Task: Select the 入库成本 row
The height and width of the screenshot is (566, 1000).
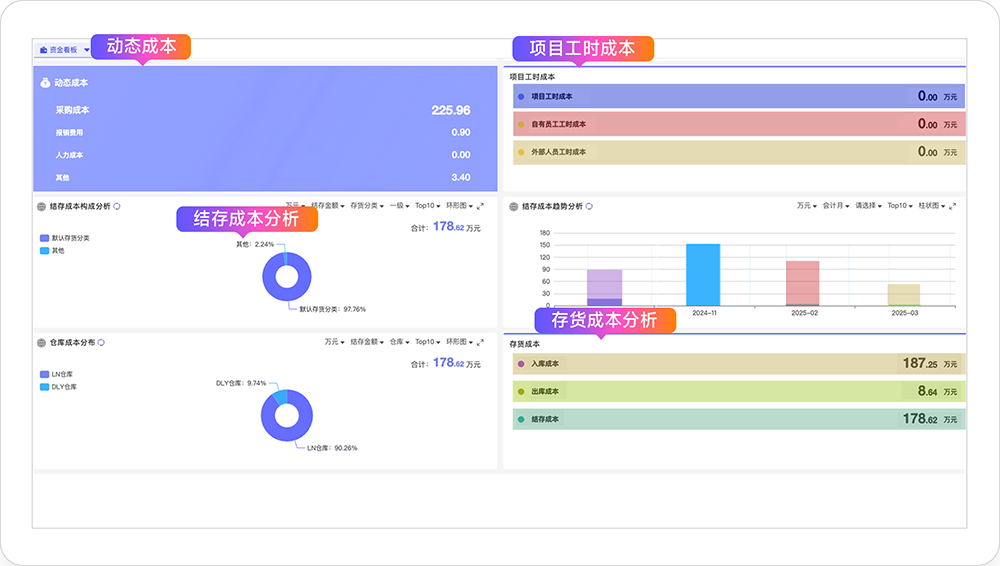Action: [x=738, y=364]
